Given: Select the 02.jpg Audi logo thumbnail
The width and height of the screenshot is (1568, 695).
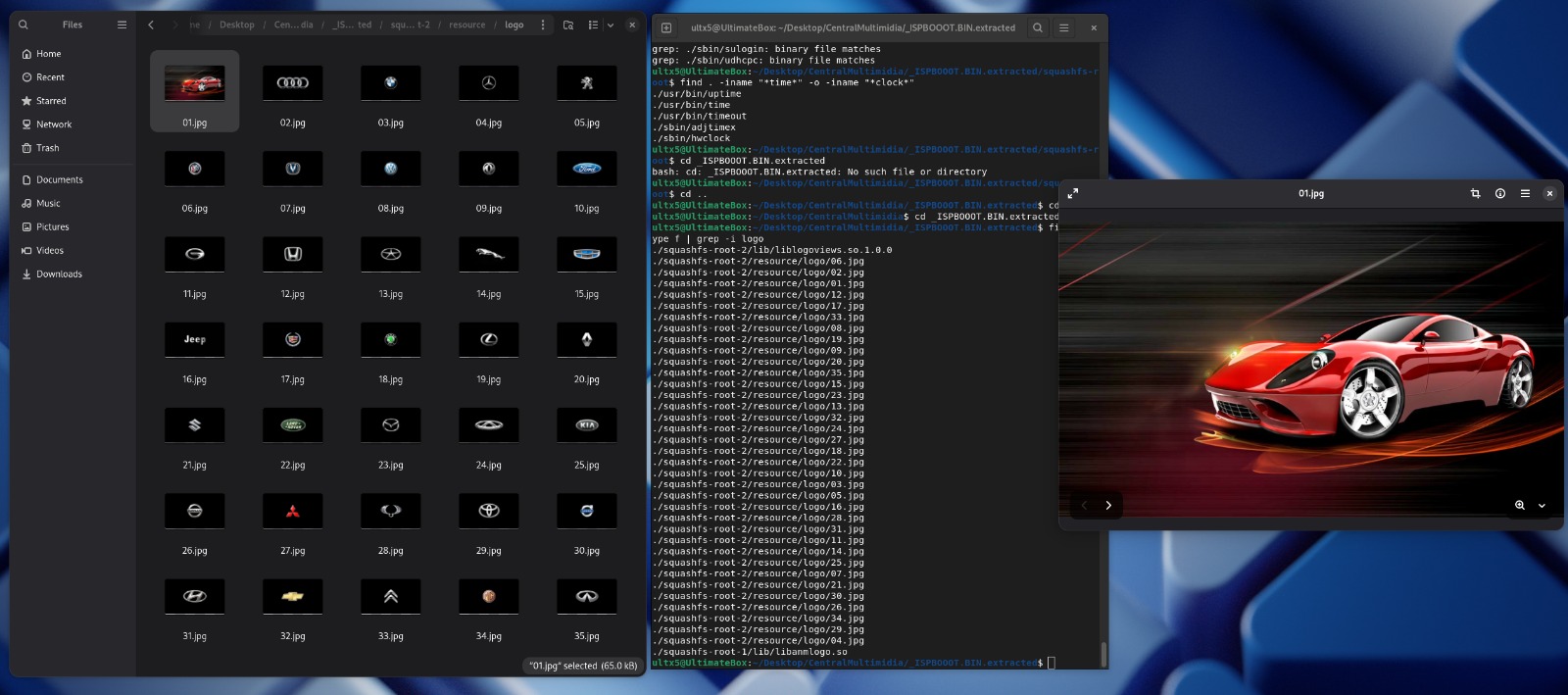Looking at the screenshot, I should pos(292,83).
